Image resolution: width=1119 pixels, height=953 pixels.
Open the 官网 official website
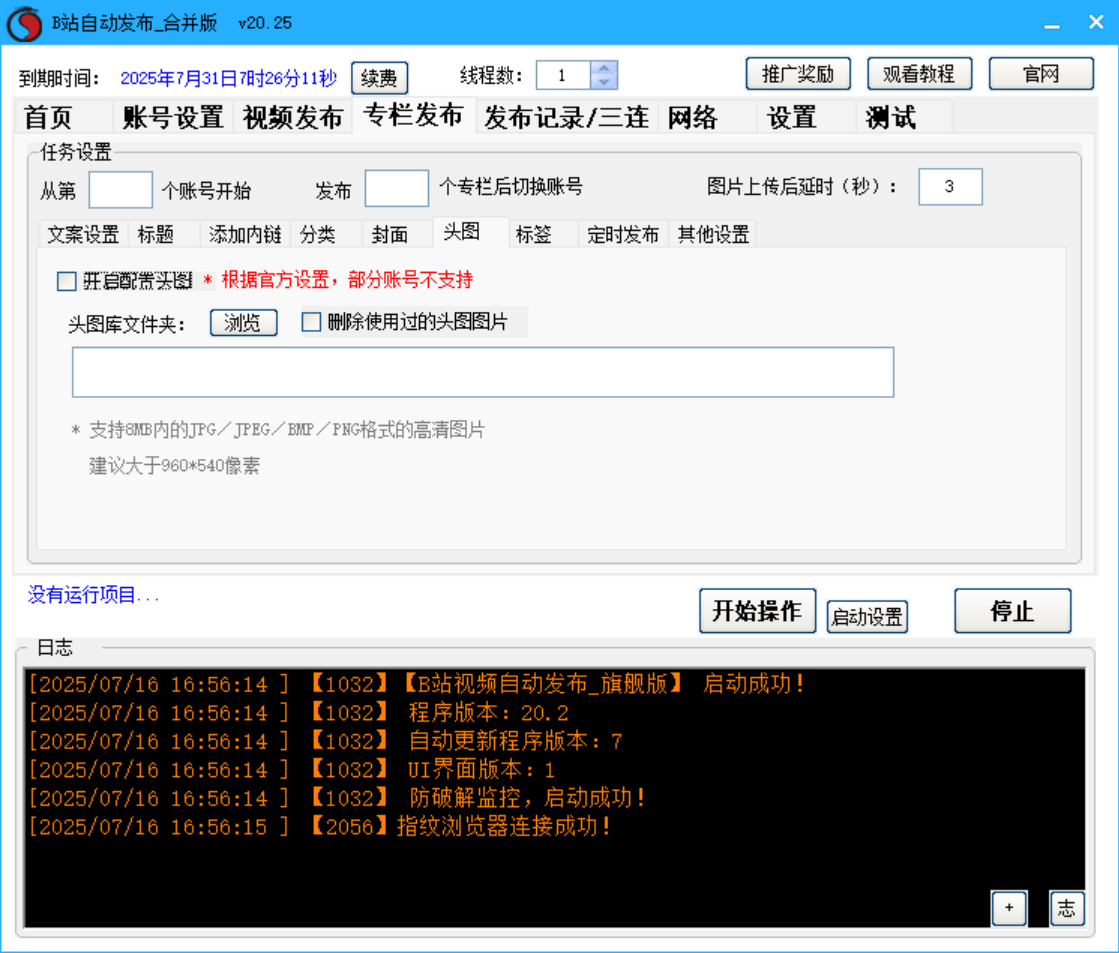1040,74
